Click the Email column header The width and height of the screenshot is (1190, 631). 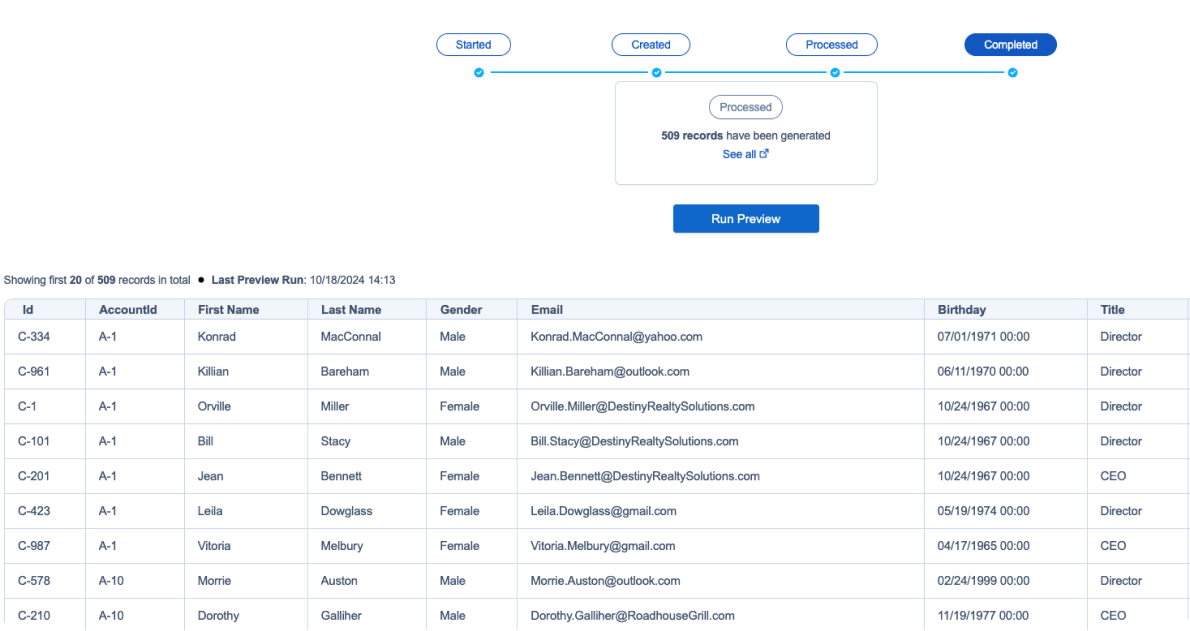pyautogui.click(x=547, y=310)
